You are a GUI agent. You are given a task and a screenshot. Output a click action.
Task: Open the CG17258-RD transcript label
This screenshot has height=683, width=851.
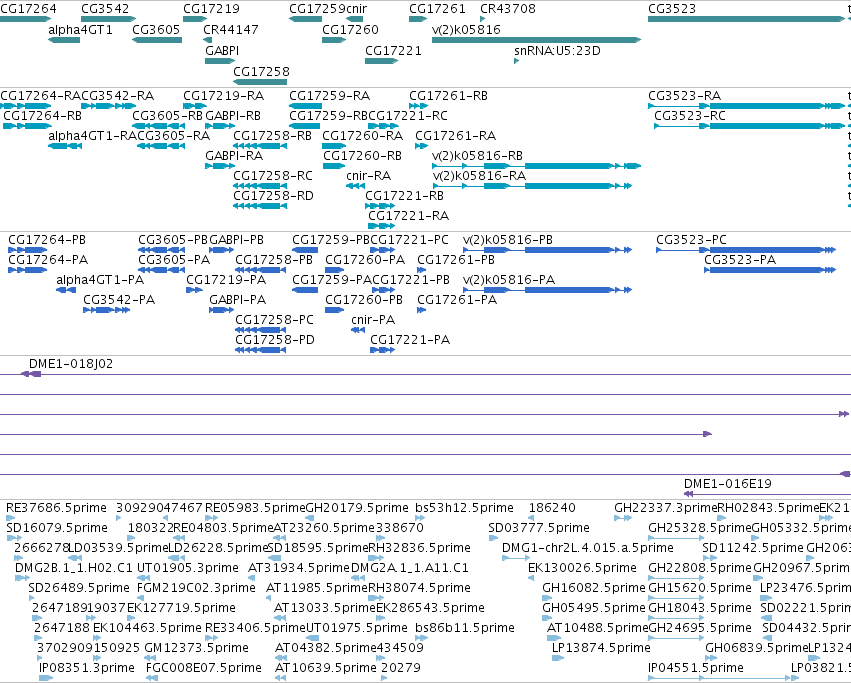(274, 195)
